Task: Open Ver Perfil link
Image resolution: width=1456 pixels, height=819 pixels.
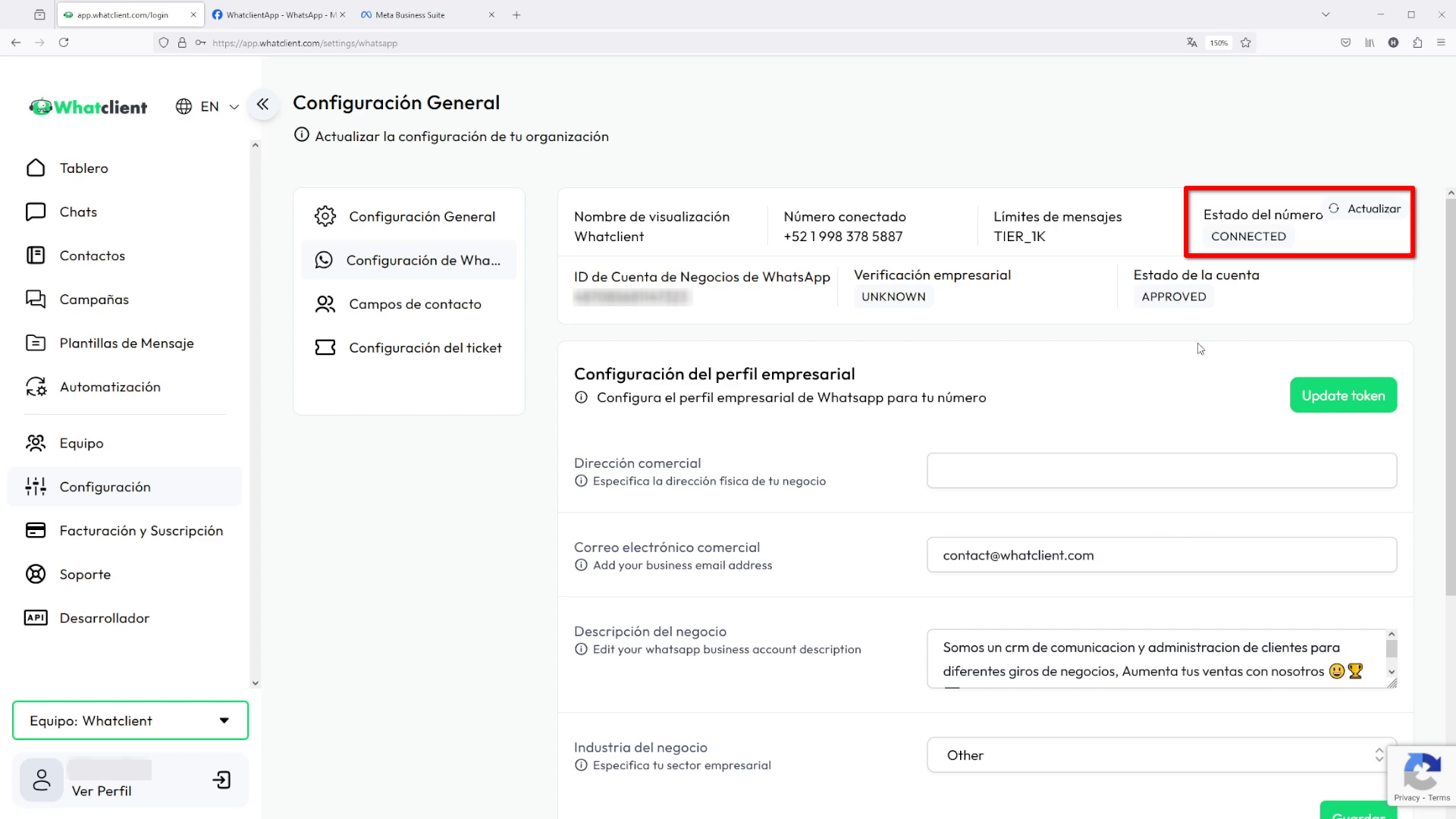Action: tap(102, 791)
